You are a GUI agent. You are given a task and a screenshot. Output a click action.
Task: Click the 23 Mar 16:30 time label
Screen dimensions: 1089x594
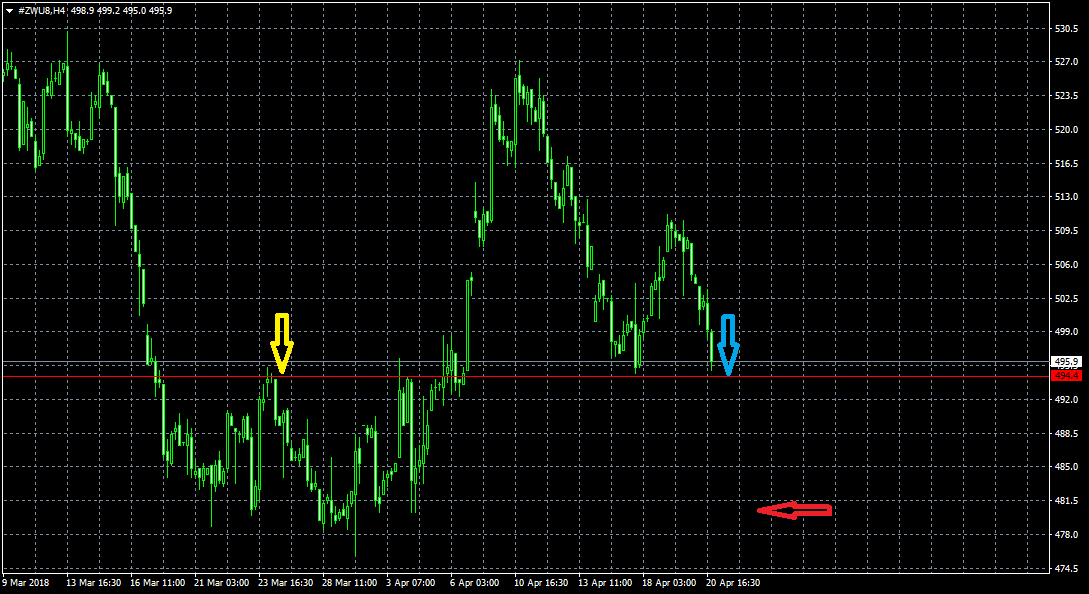tap(286, 582)
